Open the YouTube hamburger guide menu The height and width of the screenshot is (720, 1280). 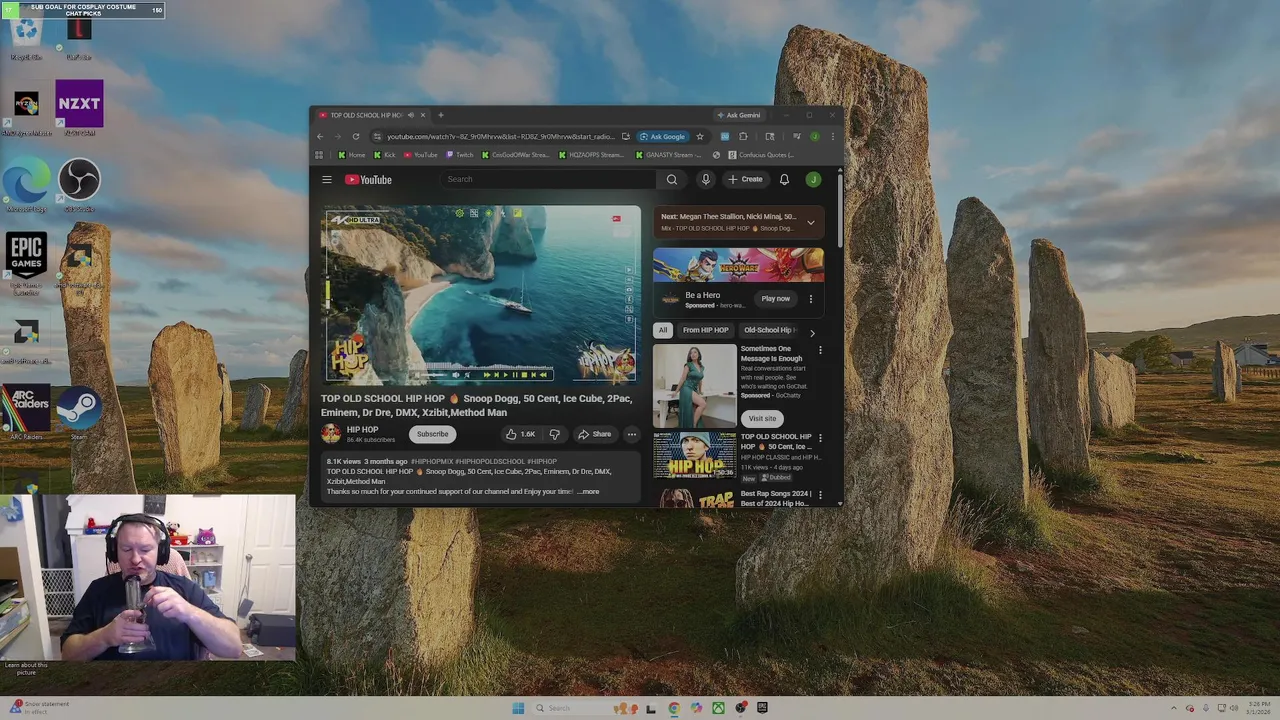click(327, 180)
